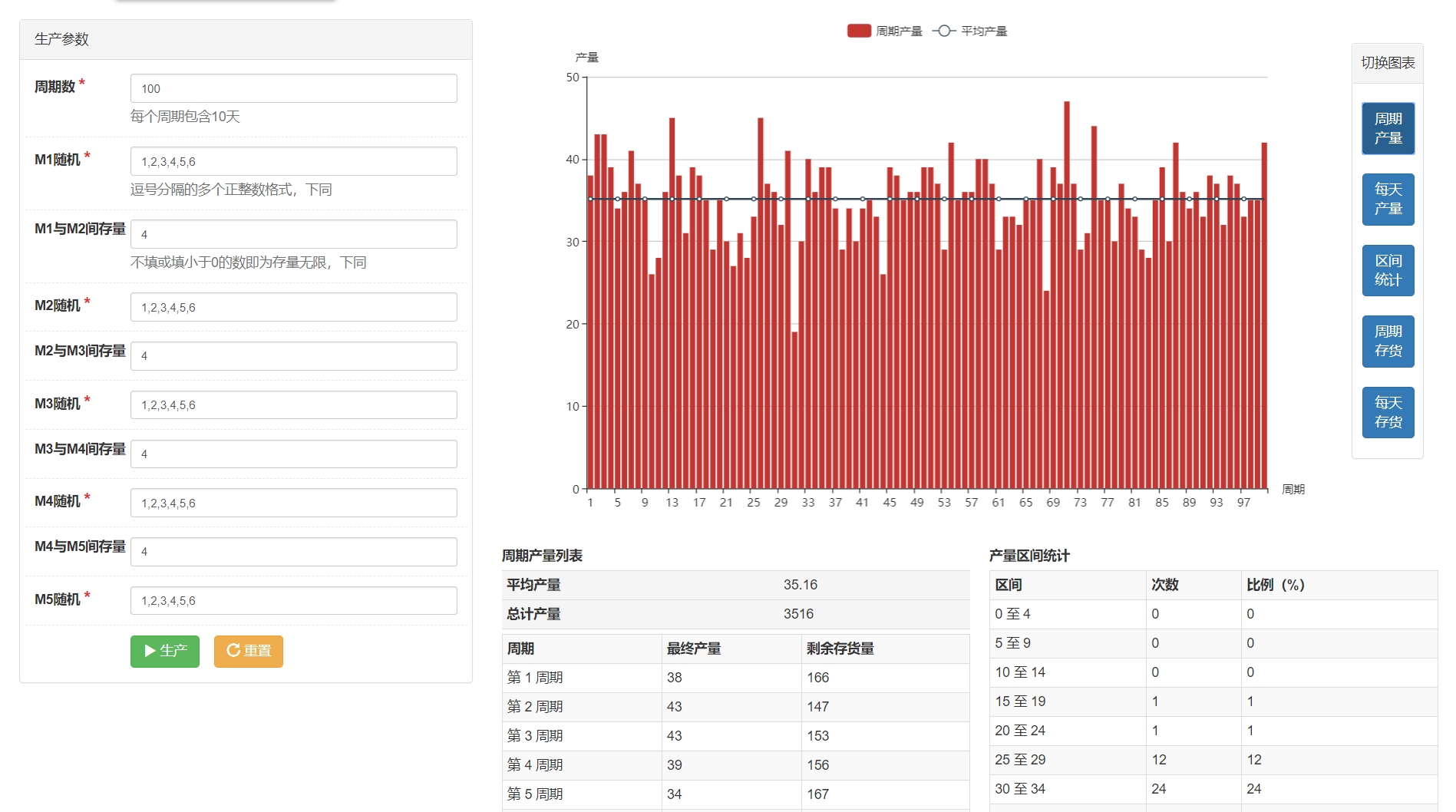The width and height of the screenshot is (1456, 812).
Task: Focus the M3随机 input field
Action: [294, 404]
